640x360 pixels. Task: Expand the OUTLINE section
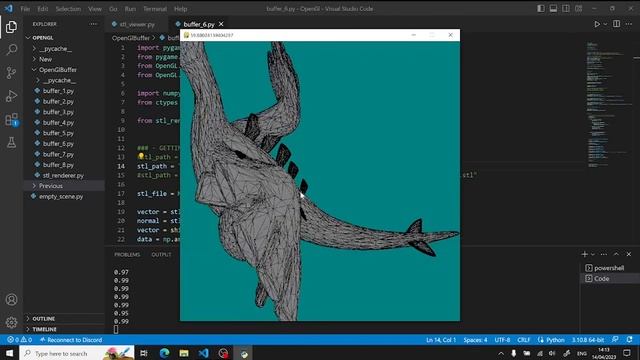[43, 319]
